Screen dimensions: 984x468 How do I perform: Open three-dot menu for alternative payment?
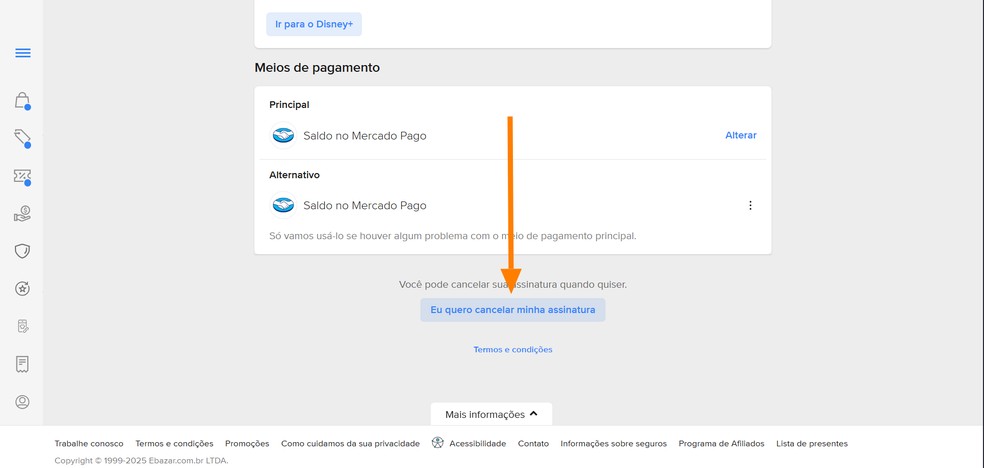[750, 205]
